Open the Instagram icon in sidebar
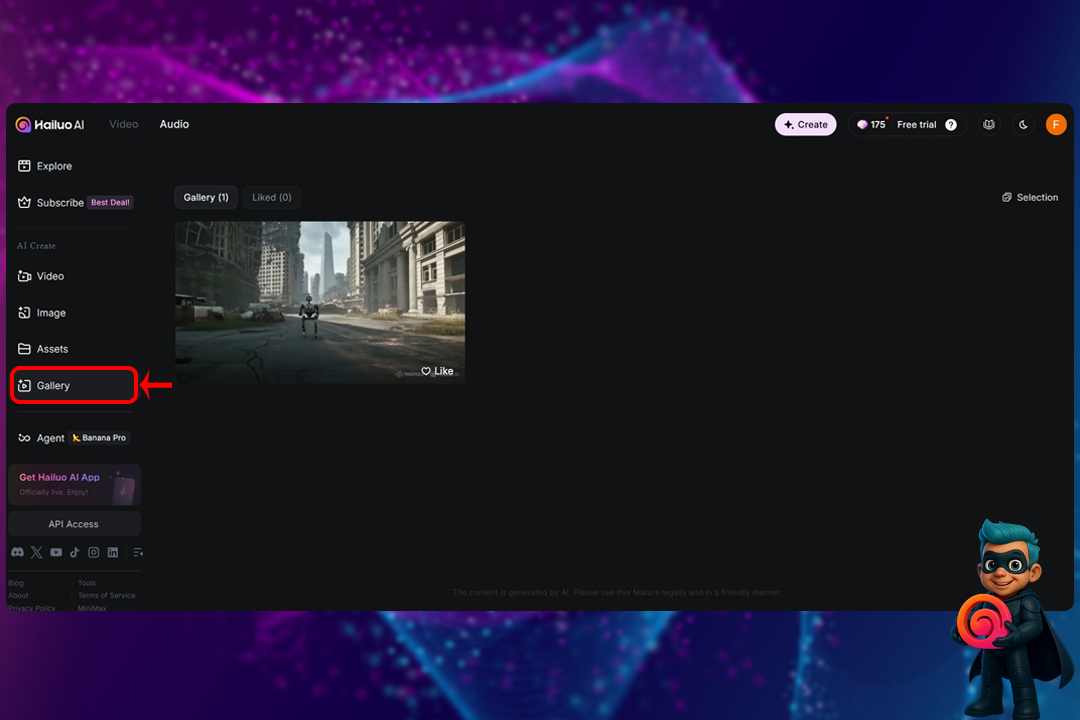The image size is (1080, 720). click(94, 552)
